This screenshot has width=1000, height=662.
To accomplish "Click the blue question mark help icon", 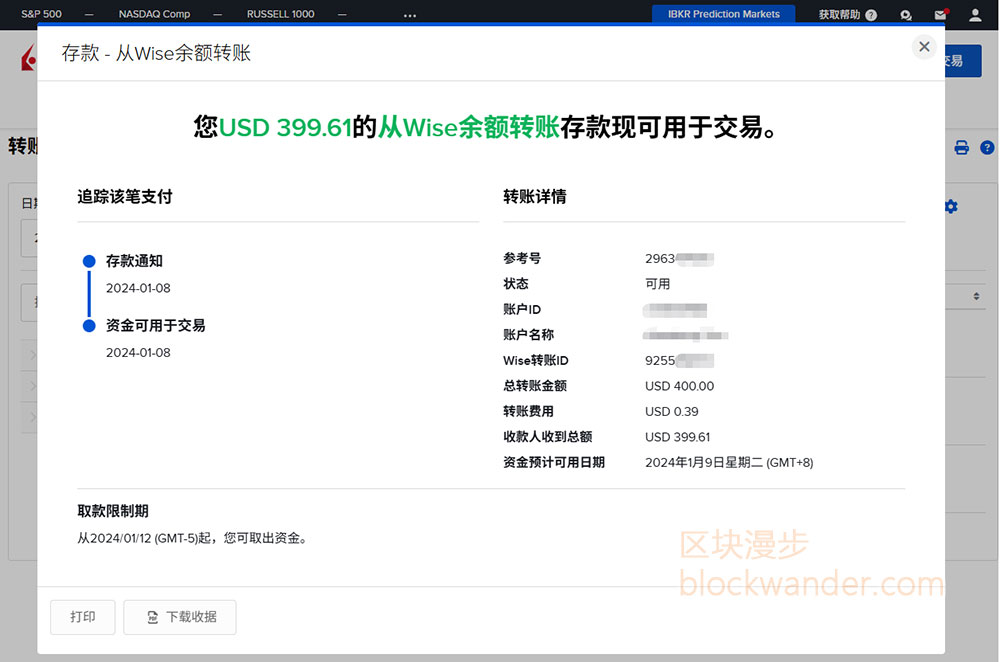I will pyautogui.click(x=987, y=148).
